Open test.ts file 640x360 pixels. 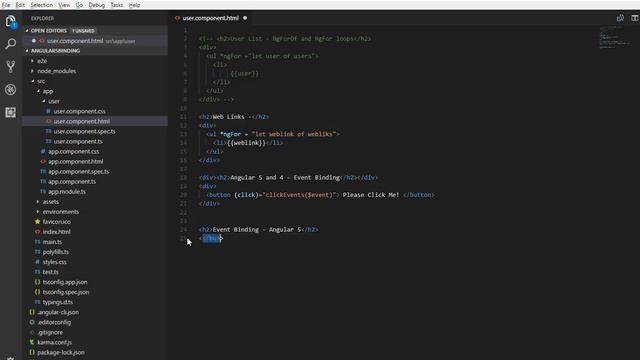(x=50, y=272)
